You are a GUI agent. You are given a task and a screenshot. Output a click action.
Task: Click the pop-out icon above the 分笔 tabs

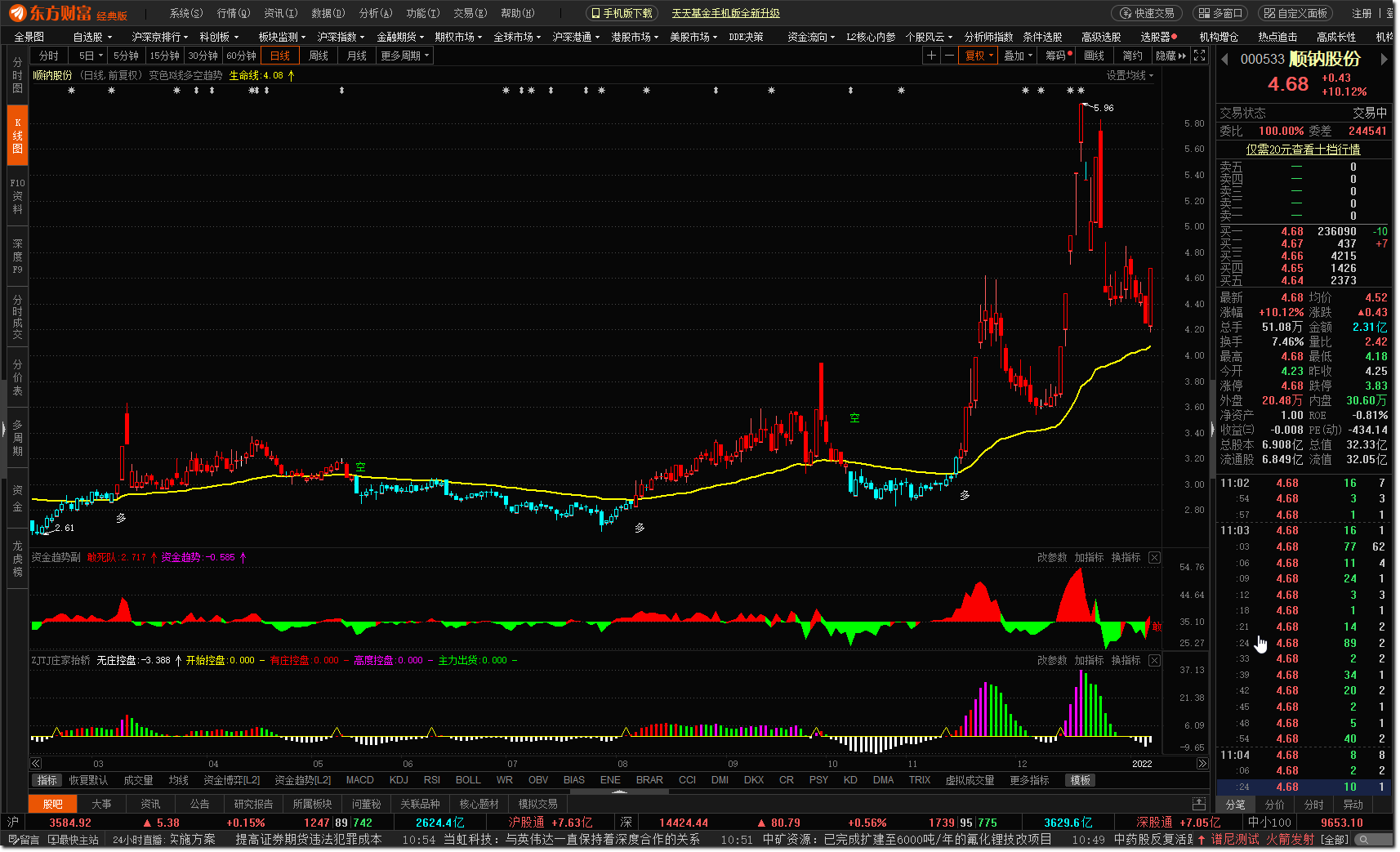click(x=1199, y=804)
